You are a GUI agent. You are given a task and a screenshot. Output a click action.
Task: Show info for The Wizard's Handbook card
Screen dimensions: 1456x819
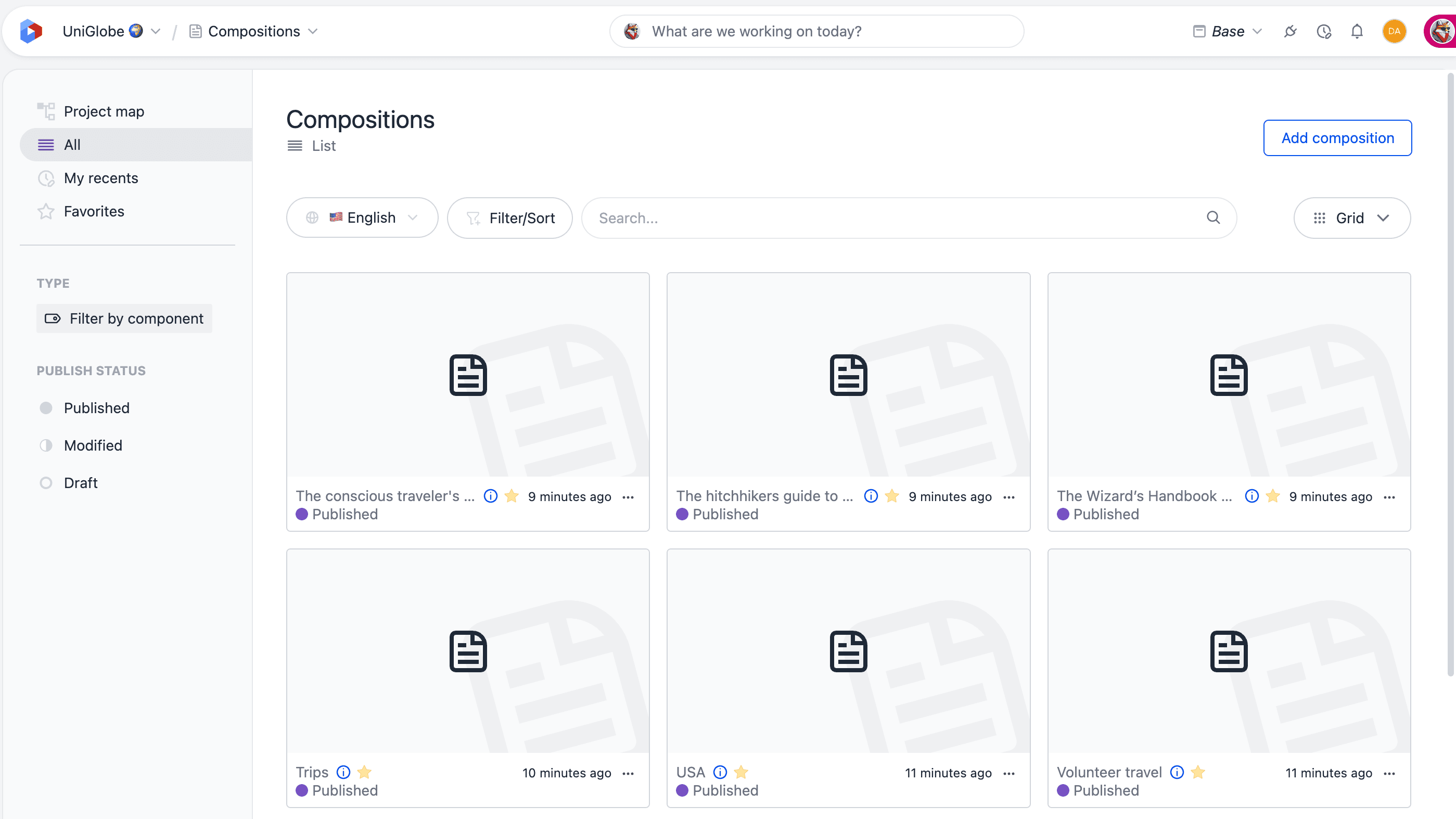click(x=1251, y=496)
